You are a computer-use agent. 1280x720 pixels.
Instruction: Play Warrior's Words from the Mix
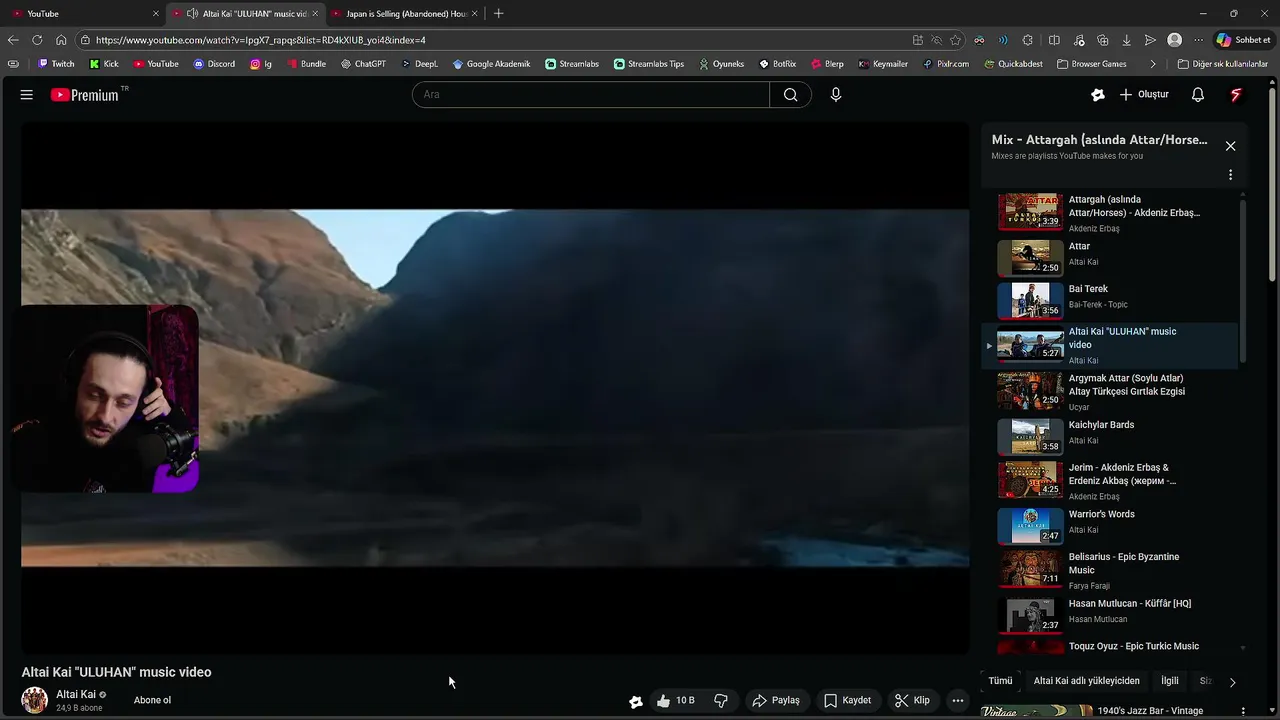coord(1110,525)
